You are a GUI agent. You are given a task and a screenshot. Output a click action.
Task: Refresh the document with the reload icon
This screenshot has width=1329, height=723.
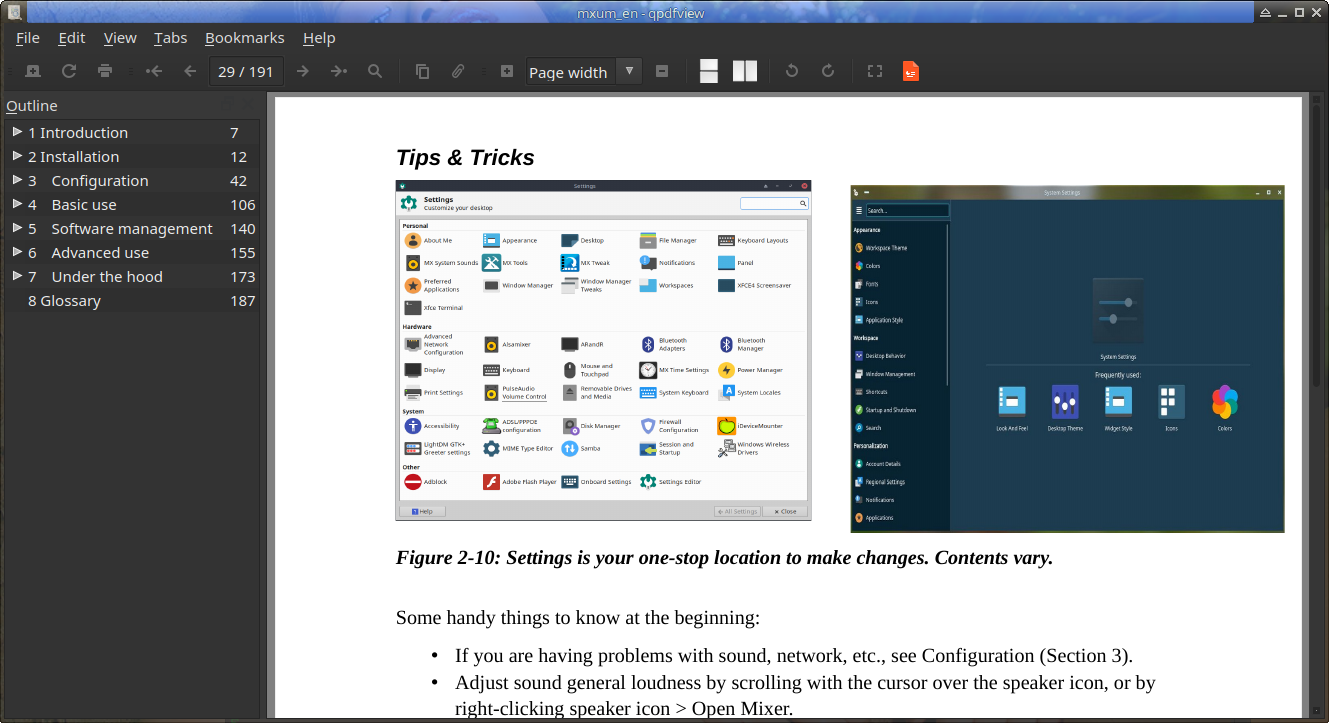[x=69, y=71]
